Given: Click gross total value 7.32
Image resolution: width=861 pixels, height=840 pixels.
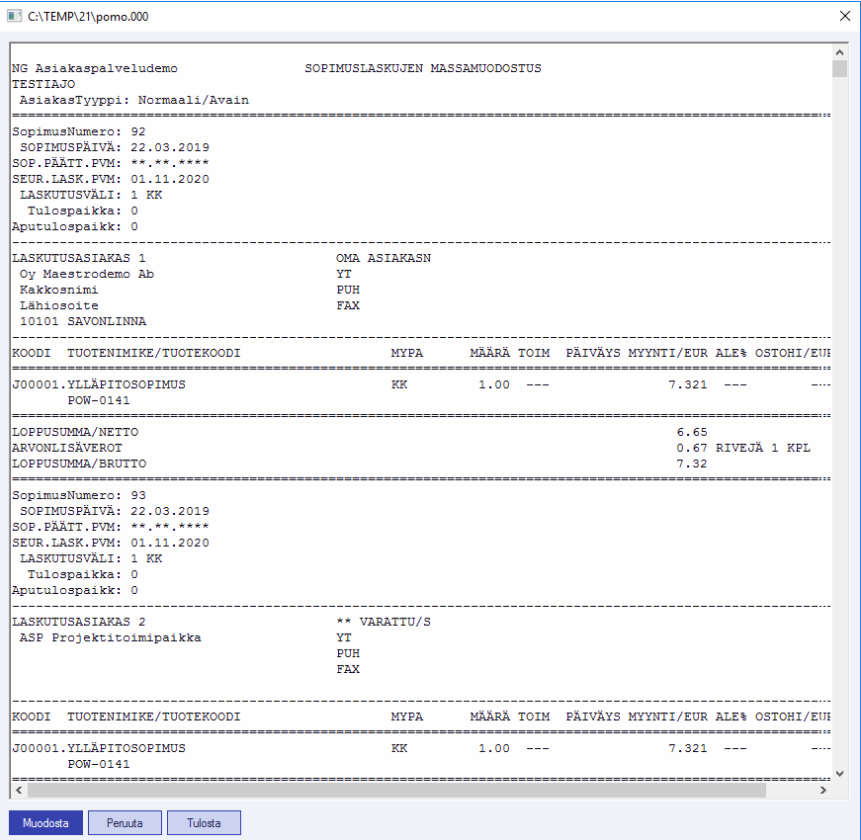Looking at the screenshot, I should point(692,464).
